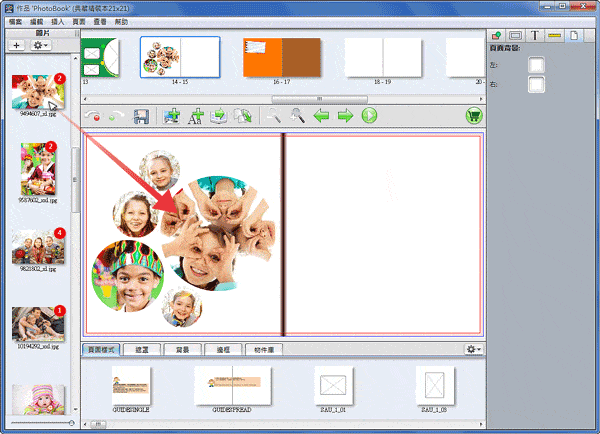Select the orange 16 - 17 page thumbnail

click(282, 58)
